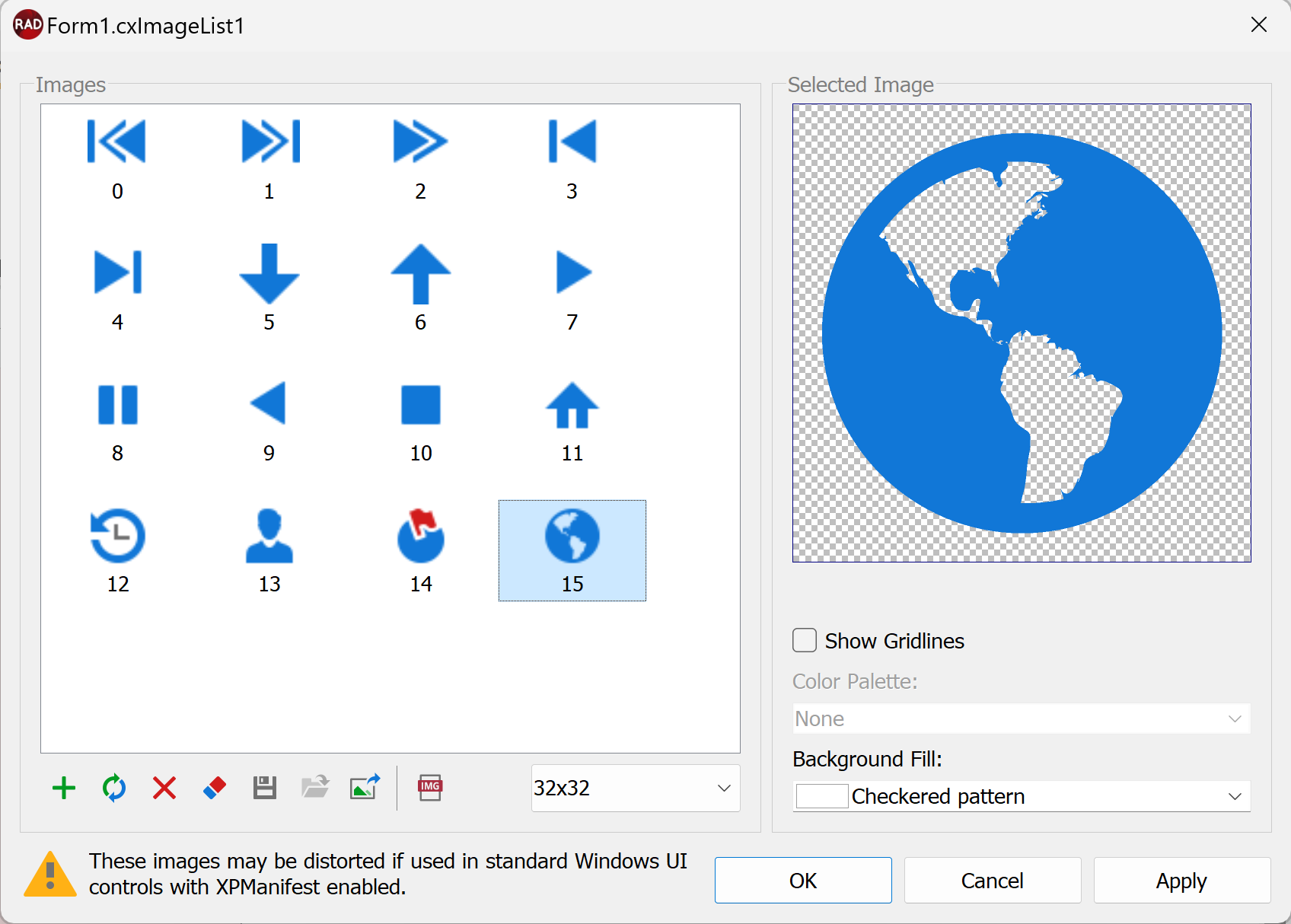The height and width of the screenshot is (924, 1291).
Task: Delete the selected image
Action: click(164, 789)
